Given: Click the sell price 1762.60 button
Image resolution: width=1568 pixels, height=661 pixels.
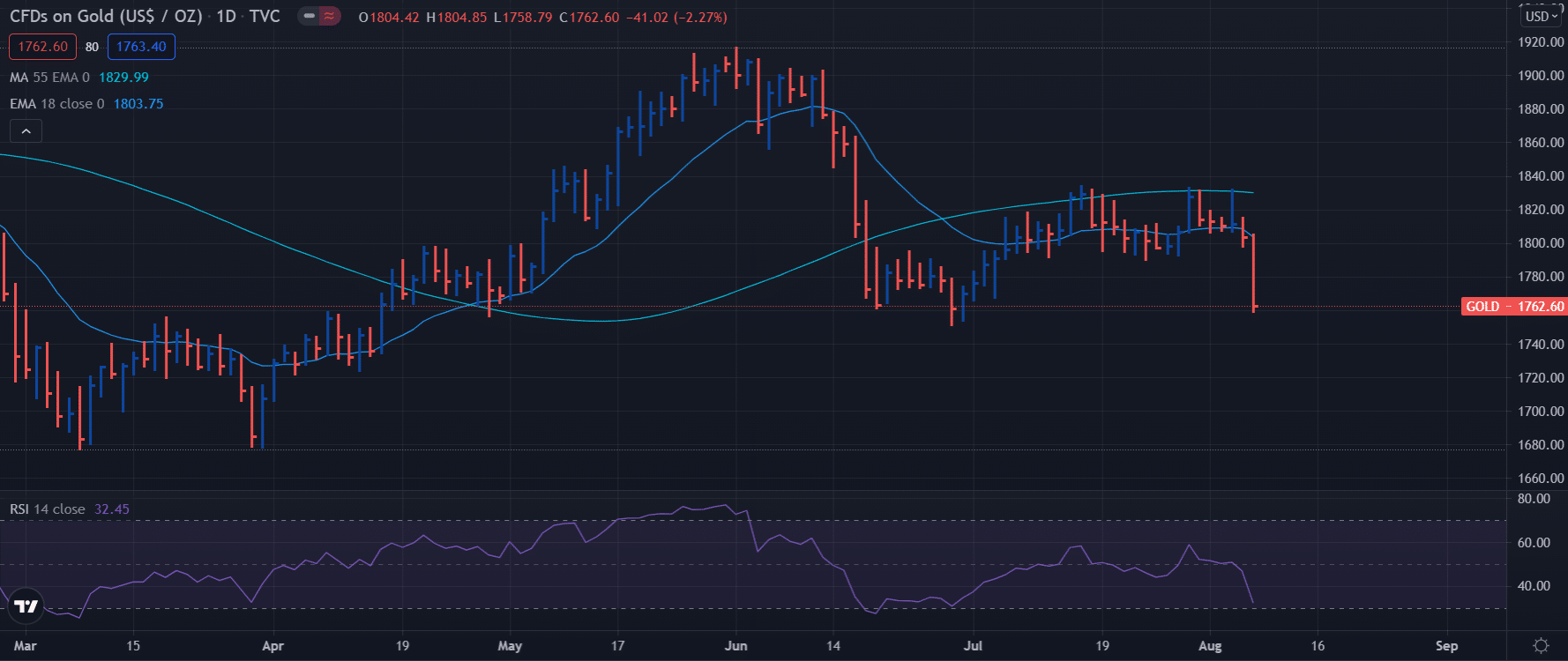Looking at the screenshot, I should coord(42,47).
